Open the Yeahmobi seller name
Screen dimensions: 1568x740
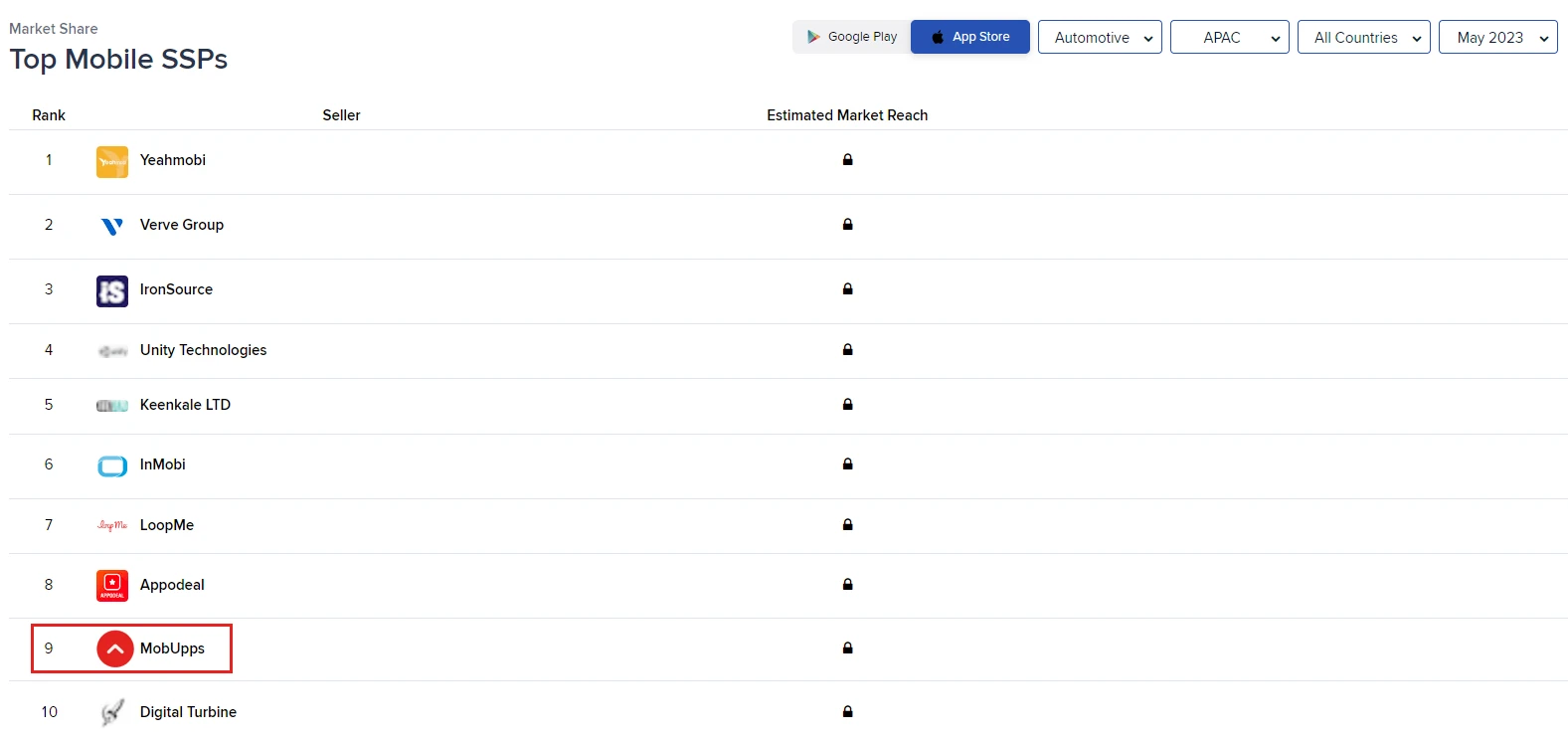pyautogui.click(x=173, y=160)
